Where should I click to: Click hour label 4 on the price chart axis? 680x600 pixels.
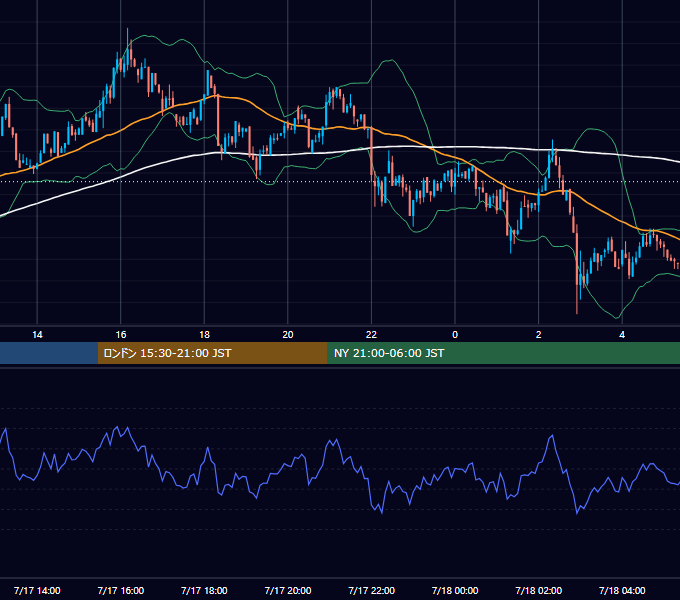[x=622, y=335]
